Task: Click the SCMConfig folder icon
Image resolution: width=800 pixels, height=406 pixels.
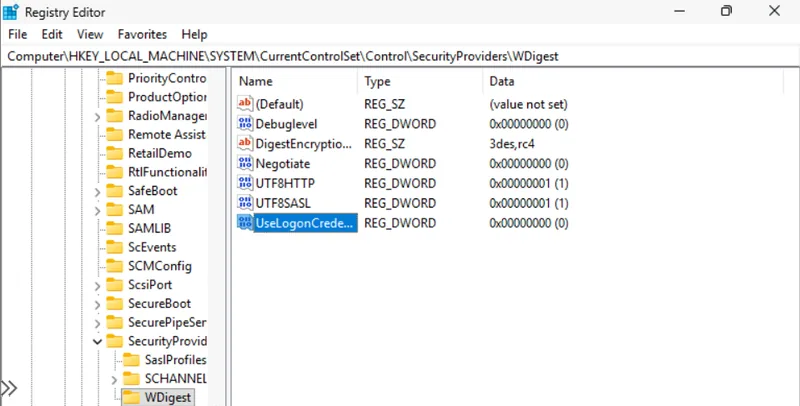Action: (115, 266)
